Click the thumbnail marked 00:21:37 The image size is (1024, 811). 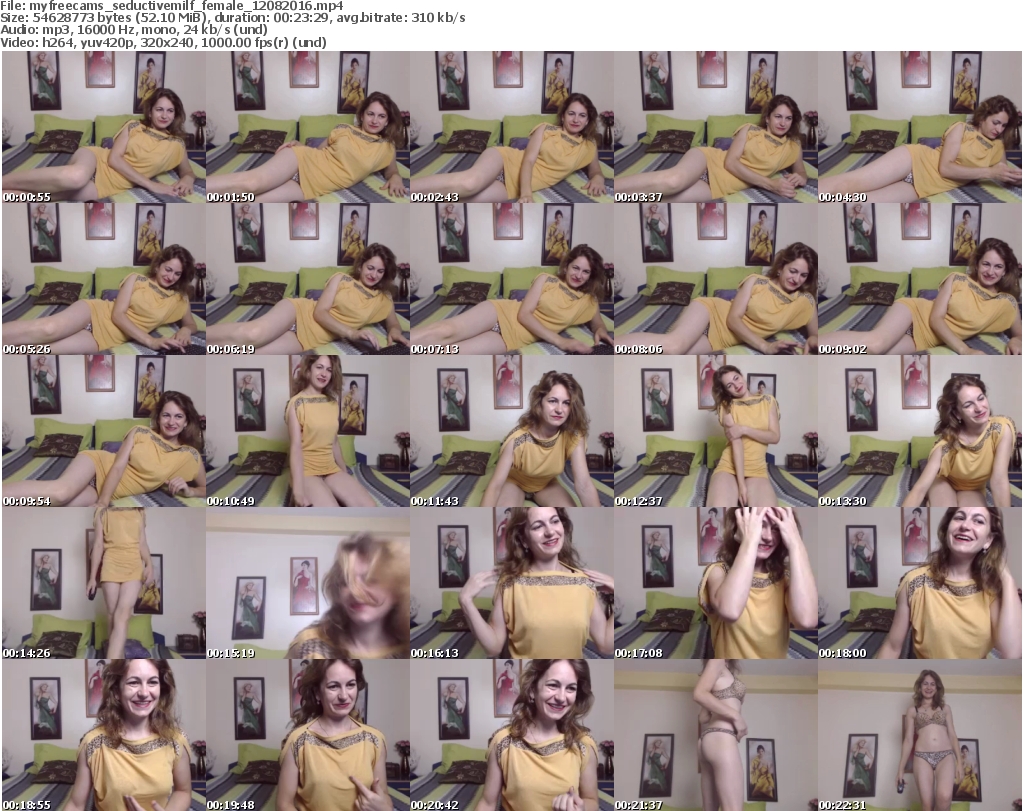(716, 735)
